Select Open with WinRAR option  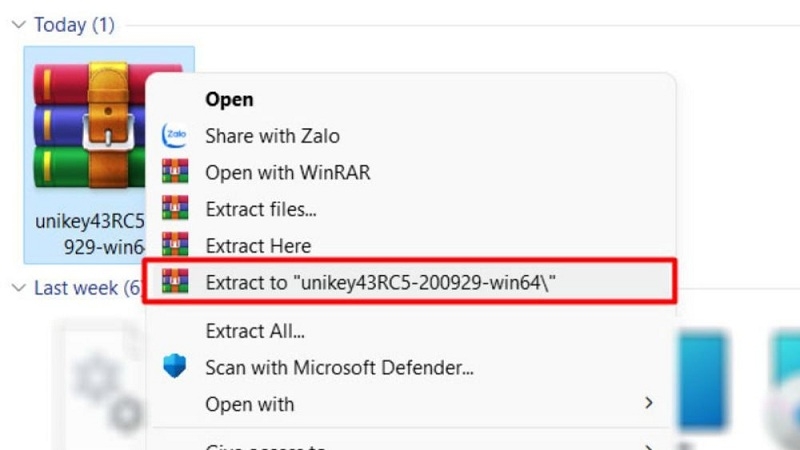pyautogui.click(x=287, y=173)
